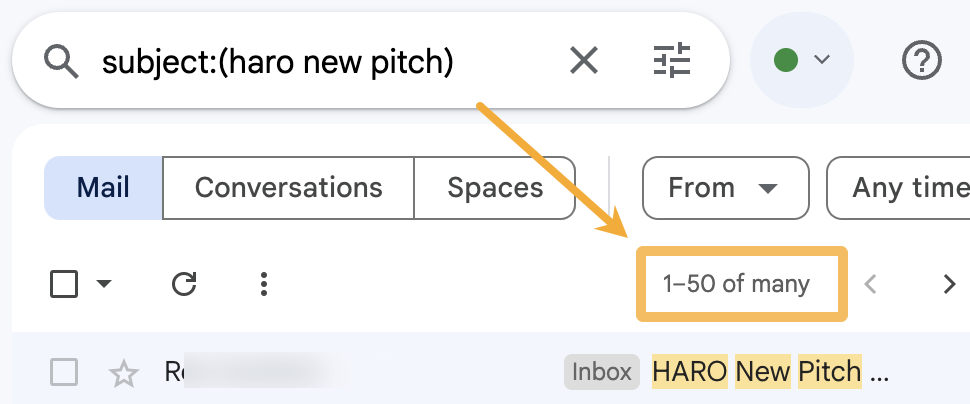Switch to the Conversations tab
This screenshot has height=404, width=970.
[288, 188]
